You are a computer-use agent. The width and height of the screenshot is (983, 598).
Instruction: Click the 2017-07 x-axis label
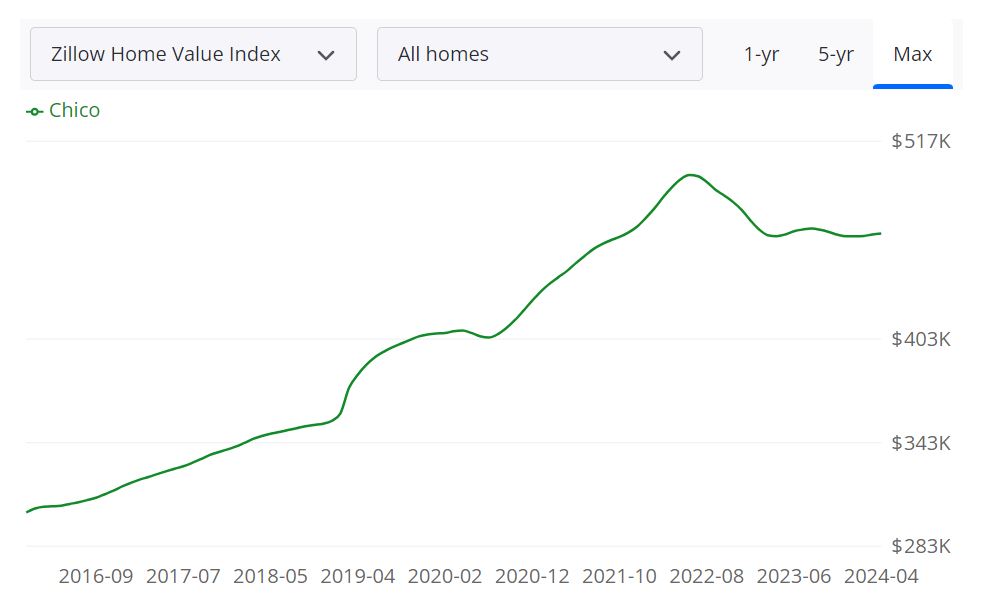(183, 576)
